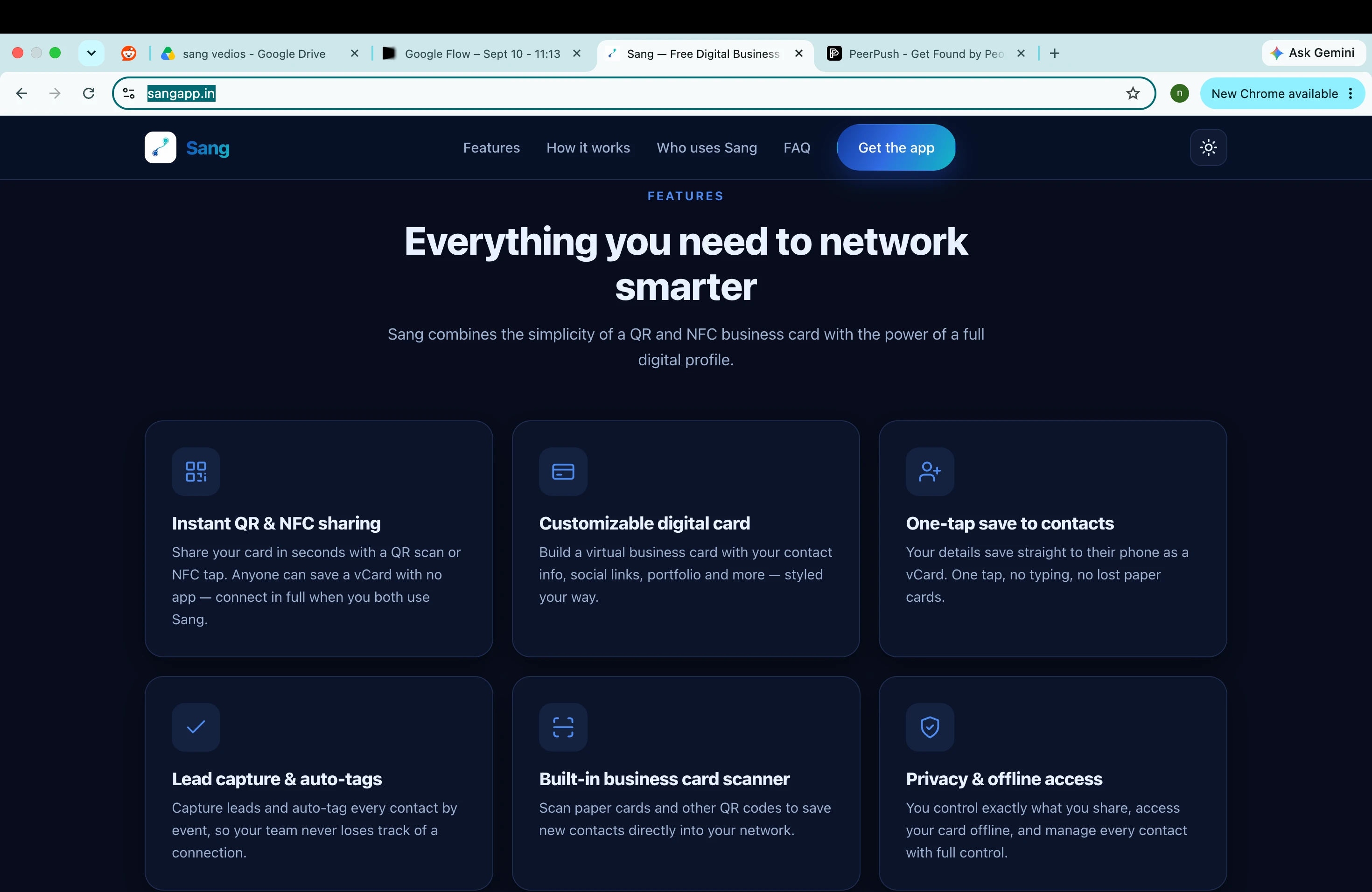The height and width of the screenshot is (892, 1372).
Task: Click the privacy shield icon
Action: (930, 727)
